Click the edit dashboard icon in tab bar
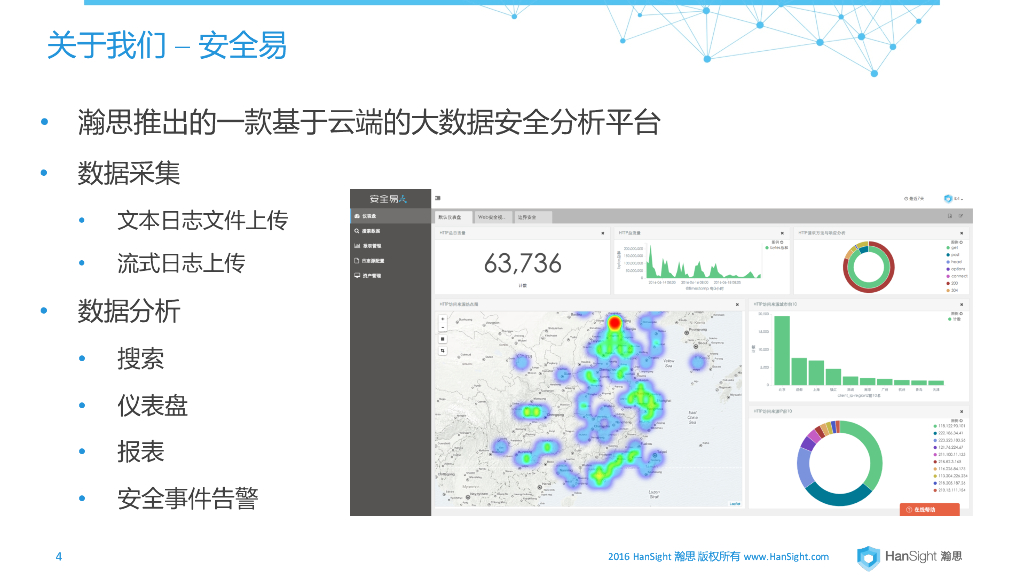This screenshot has height=577, width=1024. 961,216
